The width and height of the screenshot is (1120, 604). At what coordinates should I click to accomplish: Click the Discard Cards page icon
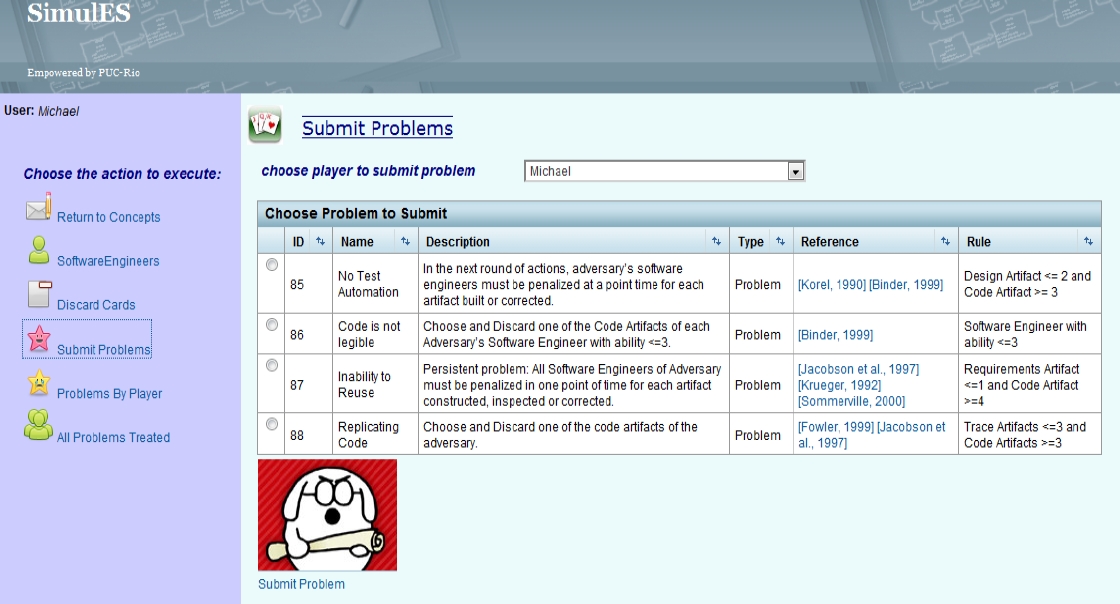[x=38, y=295]
